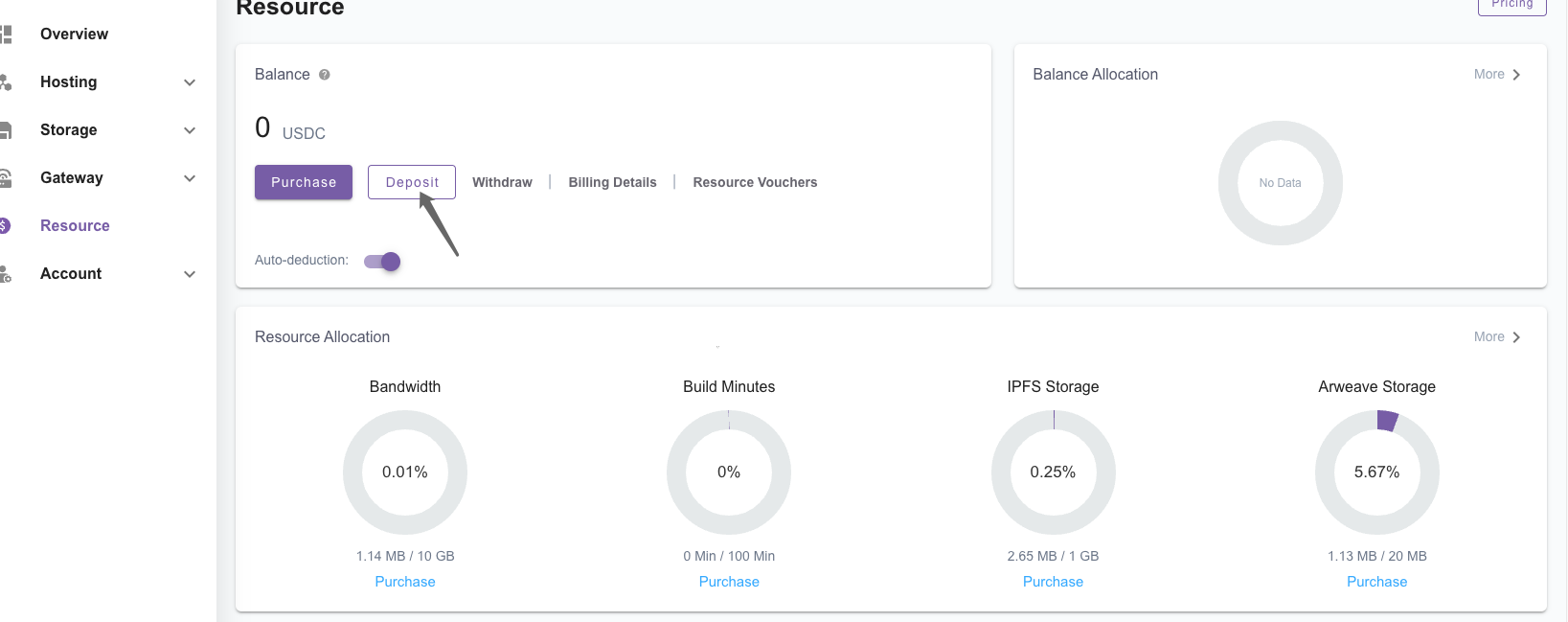Screen dimensions: 1568x622
Task: Click the Balance help question icon
Action: coord(325,75)
